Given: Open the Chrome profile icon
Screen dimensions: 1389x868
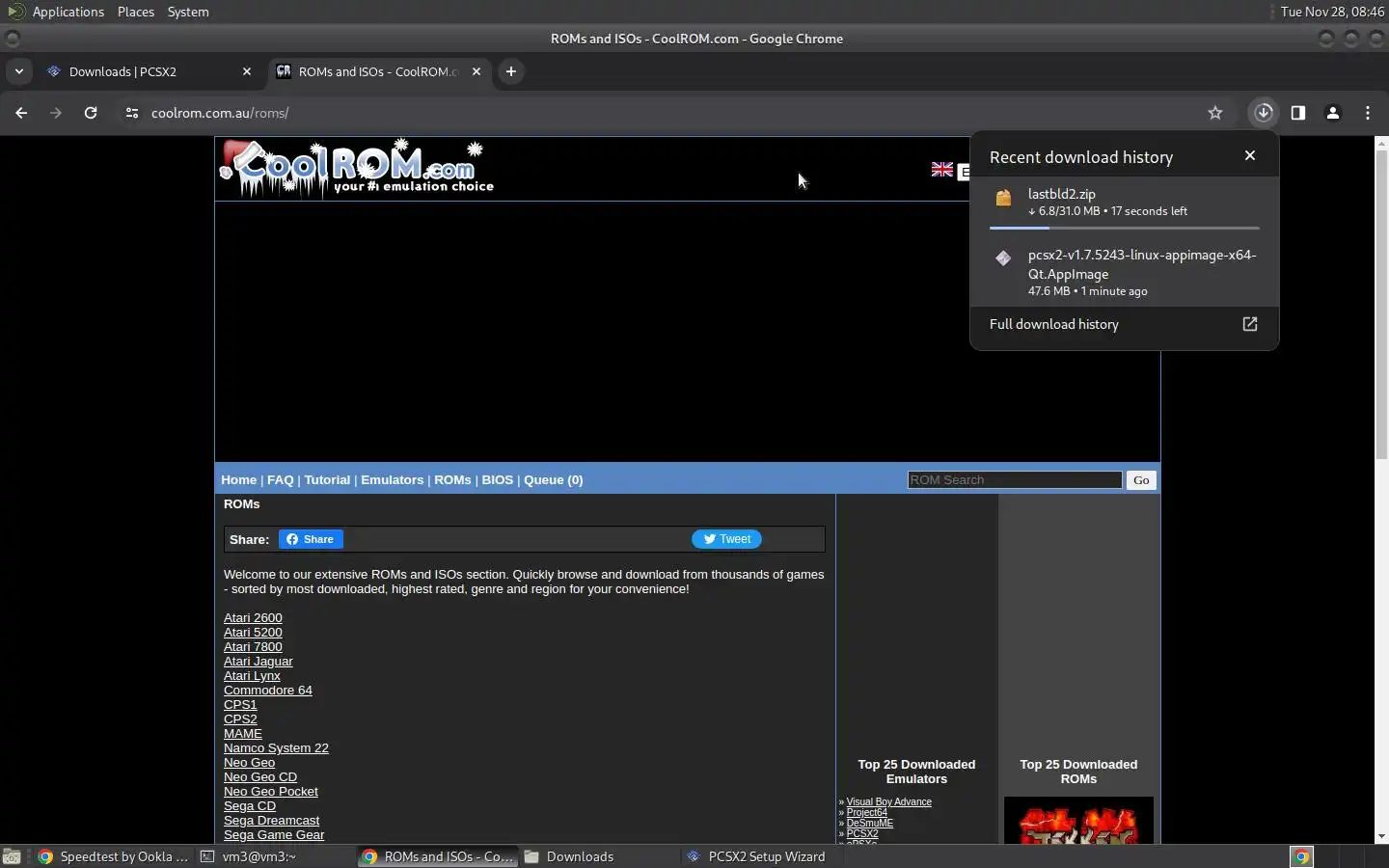Looking at the screenshot, I should [x=1333, y=113].
